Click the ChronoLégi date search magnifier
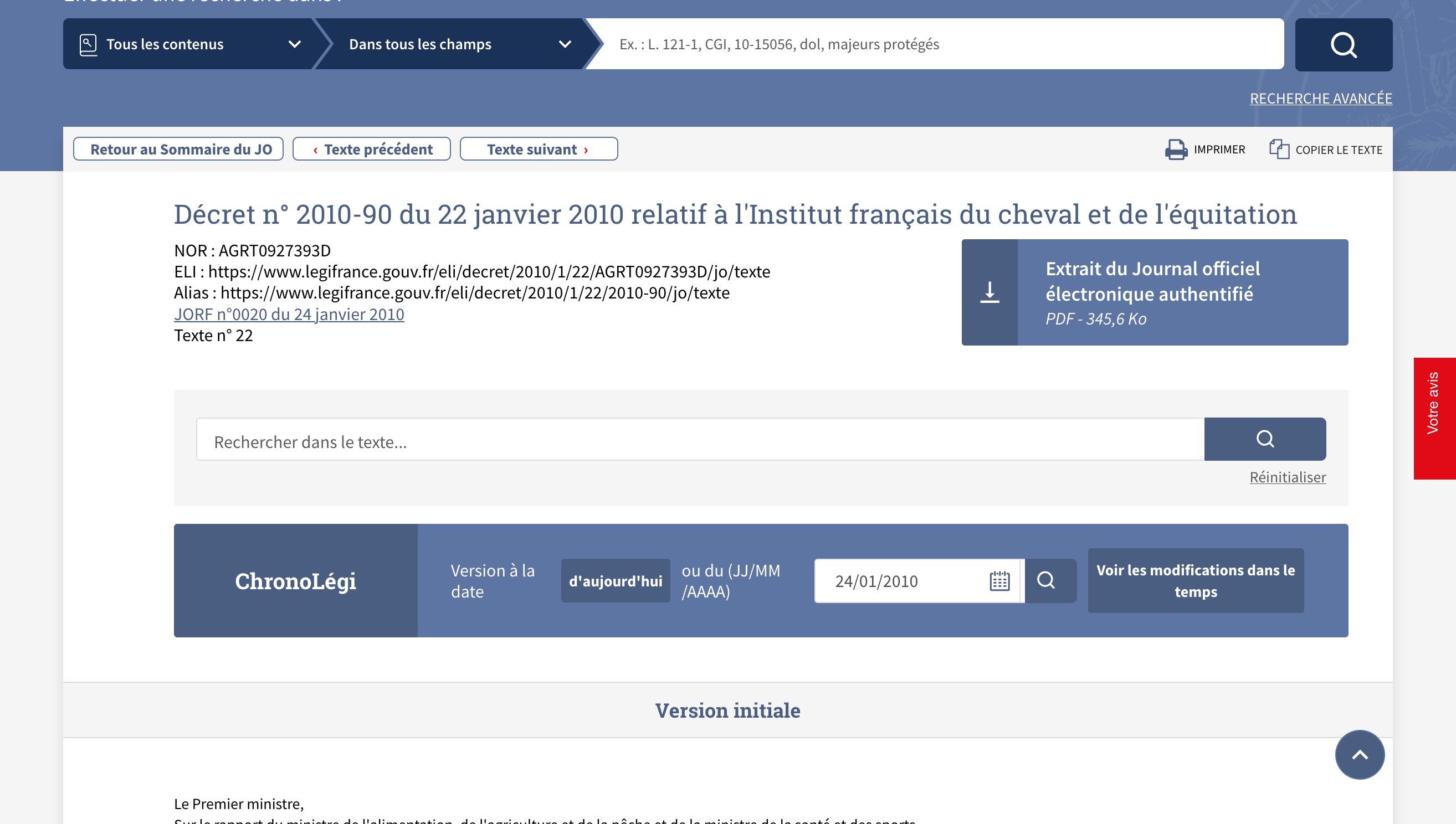 click(1046, 581)
